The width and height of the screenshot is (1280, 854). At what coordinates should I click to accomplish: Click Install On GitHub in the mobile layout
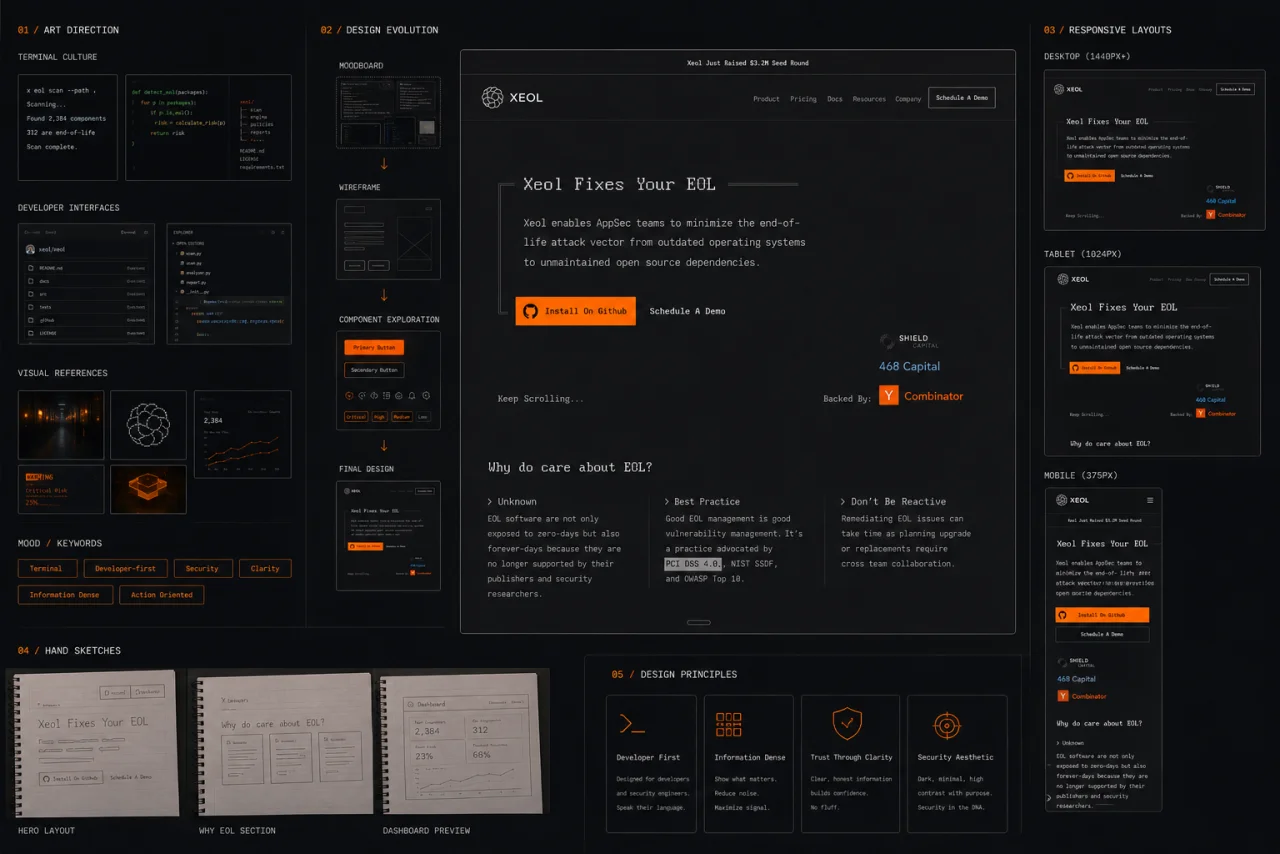tap(1102, 615)
